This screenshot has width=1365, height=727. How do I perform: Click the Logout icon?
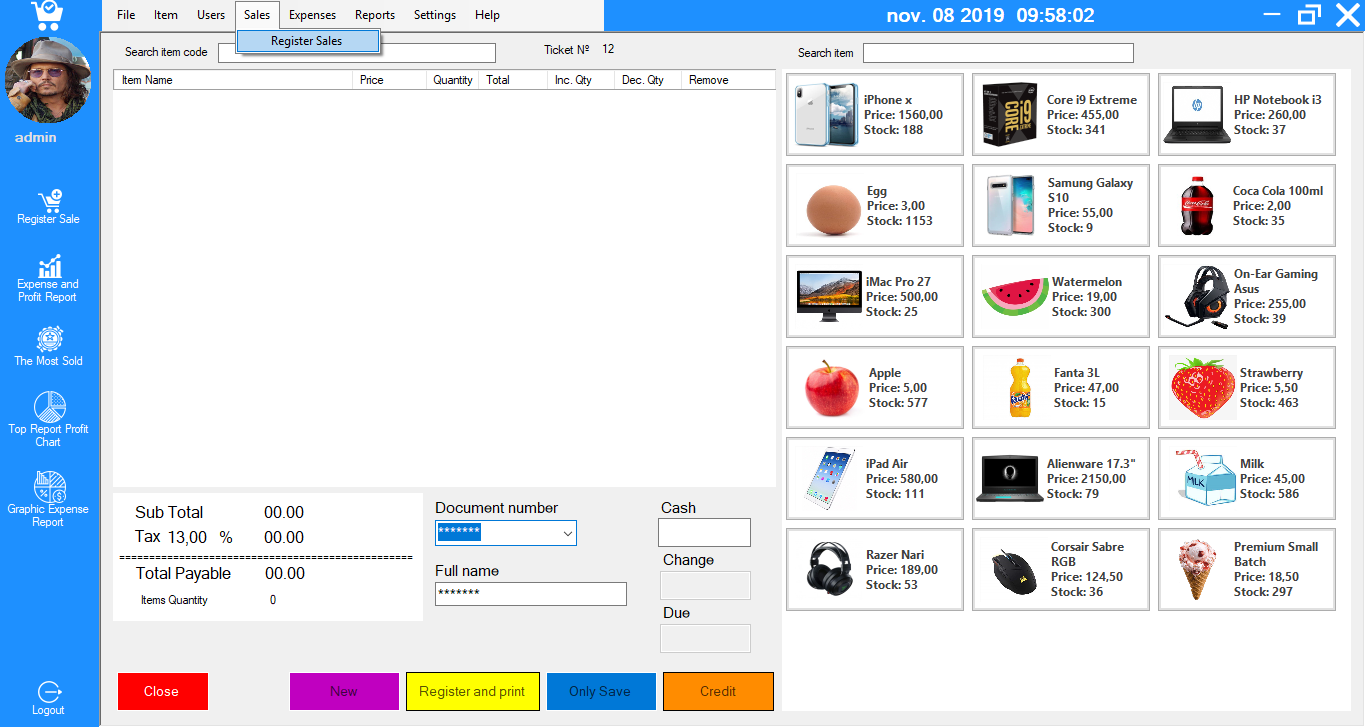48,698
